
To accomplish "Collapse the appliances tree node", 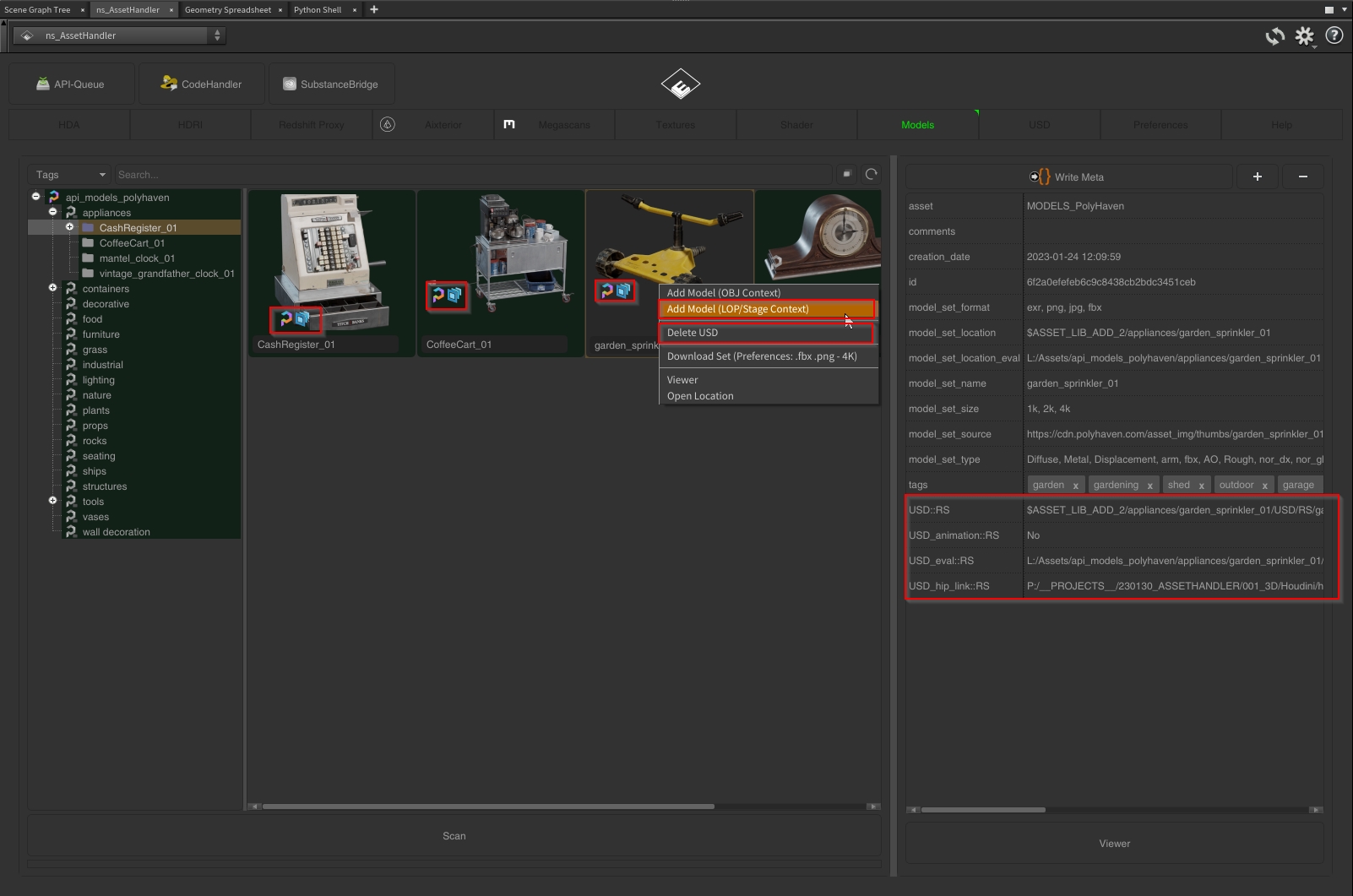I will point(52,212).
